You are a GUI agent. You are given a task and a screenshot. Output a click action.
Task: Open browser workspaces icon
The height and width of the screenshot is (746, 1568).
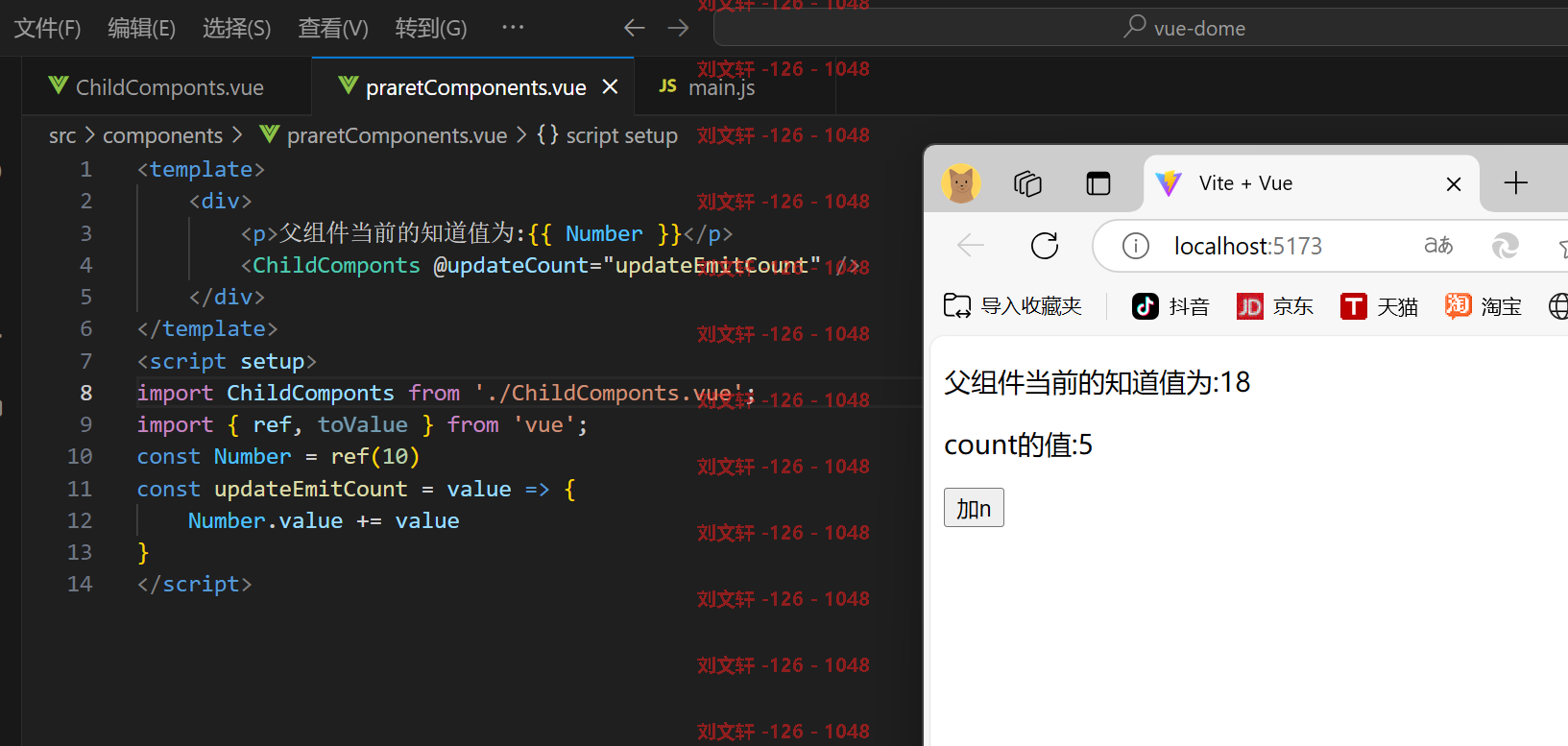click(x=1027, y=182)
